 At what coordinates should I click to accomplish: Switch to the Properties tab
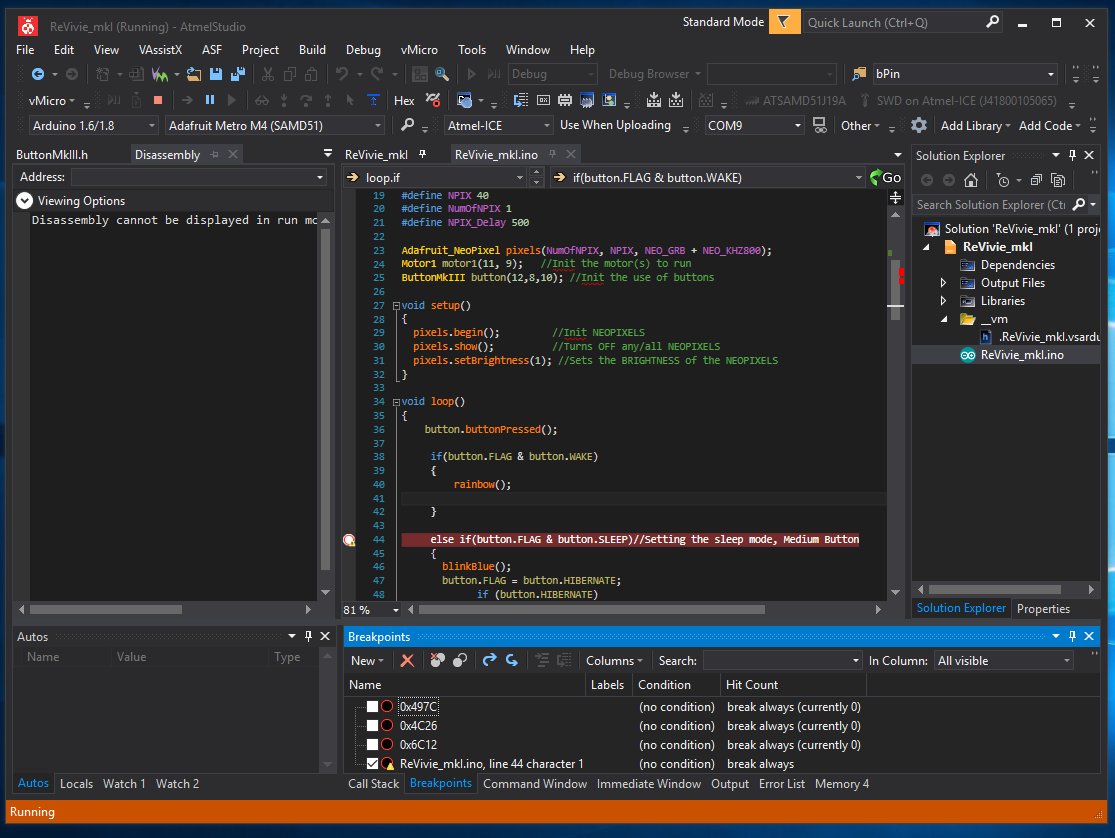[1043, 609]
